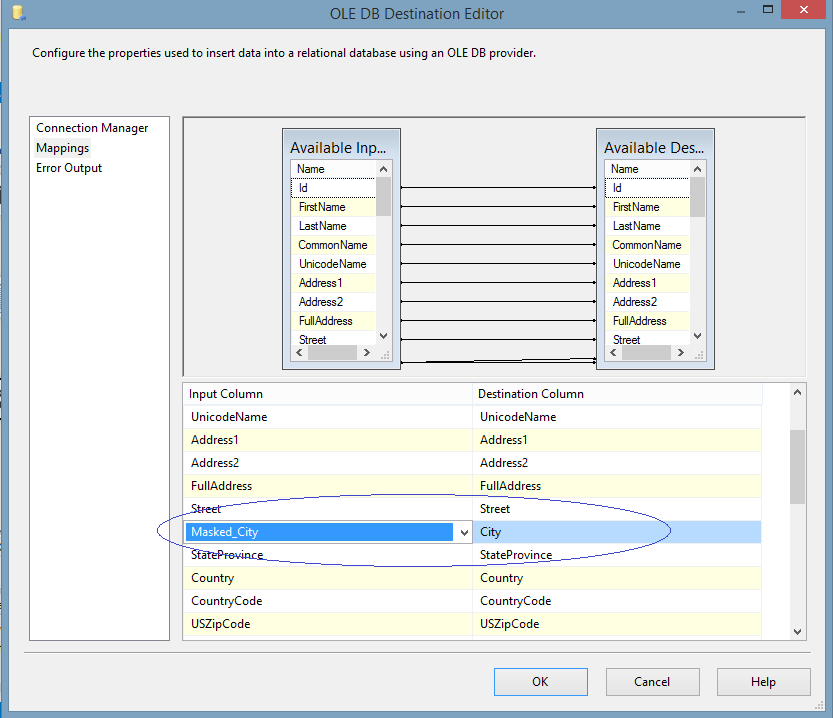
Task: Select FirstName in Available Destination Columns list
Action: (648, 207)
